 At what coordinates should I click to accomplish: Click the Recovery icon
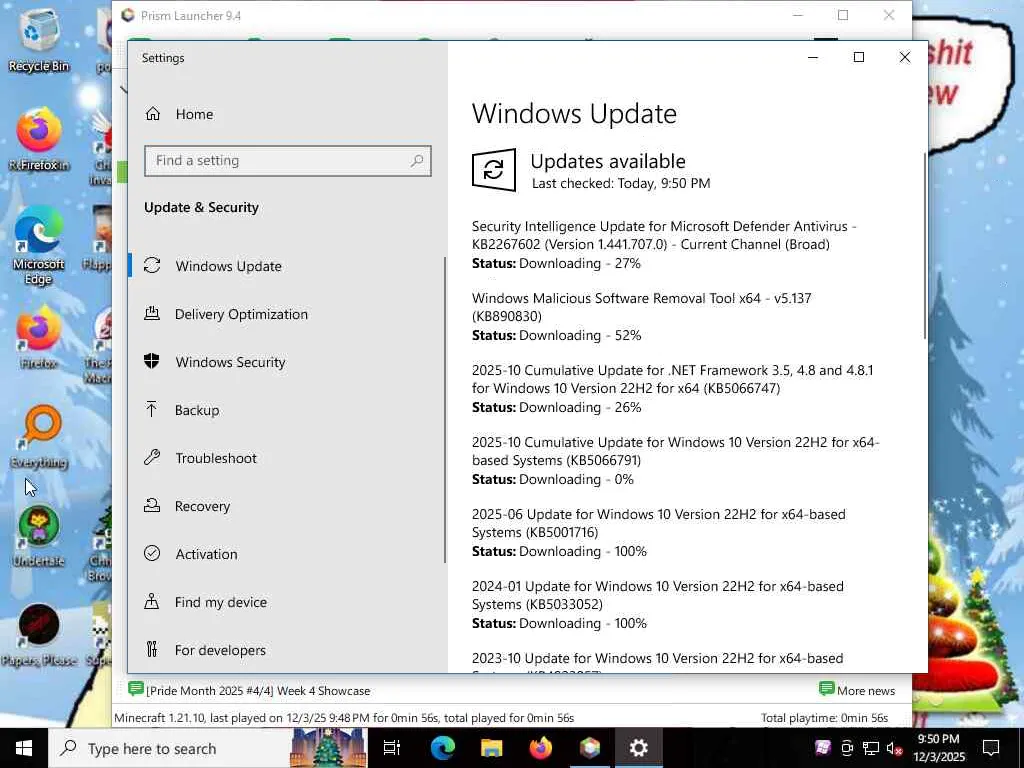pos(152,505)
